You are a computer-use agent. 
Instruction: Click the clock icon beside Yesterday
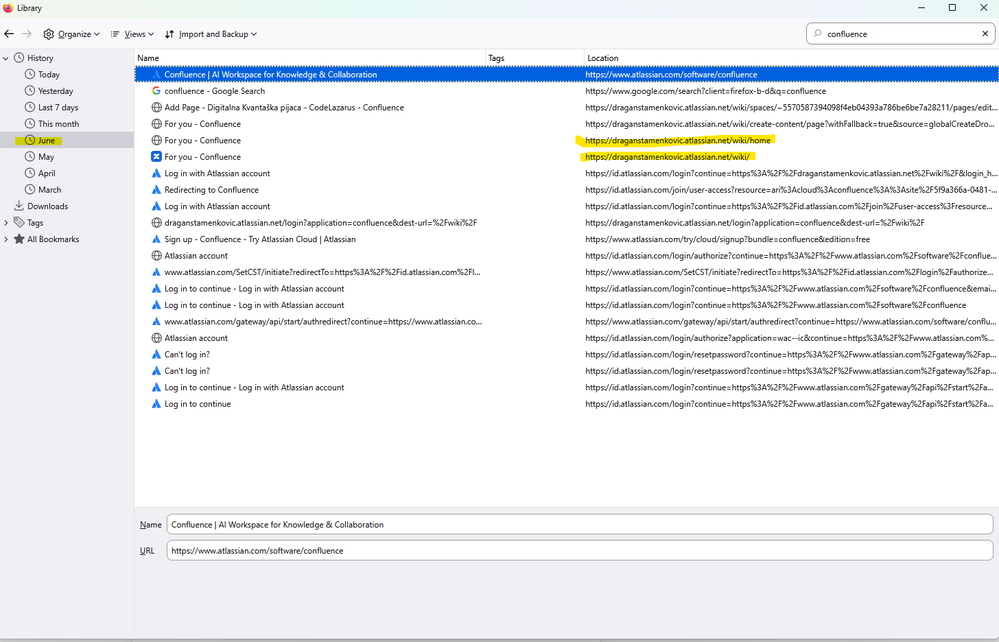click(x=30, y=91)
